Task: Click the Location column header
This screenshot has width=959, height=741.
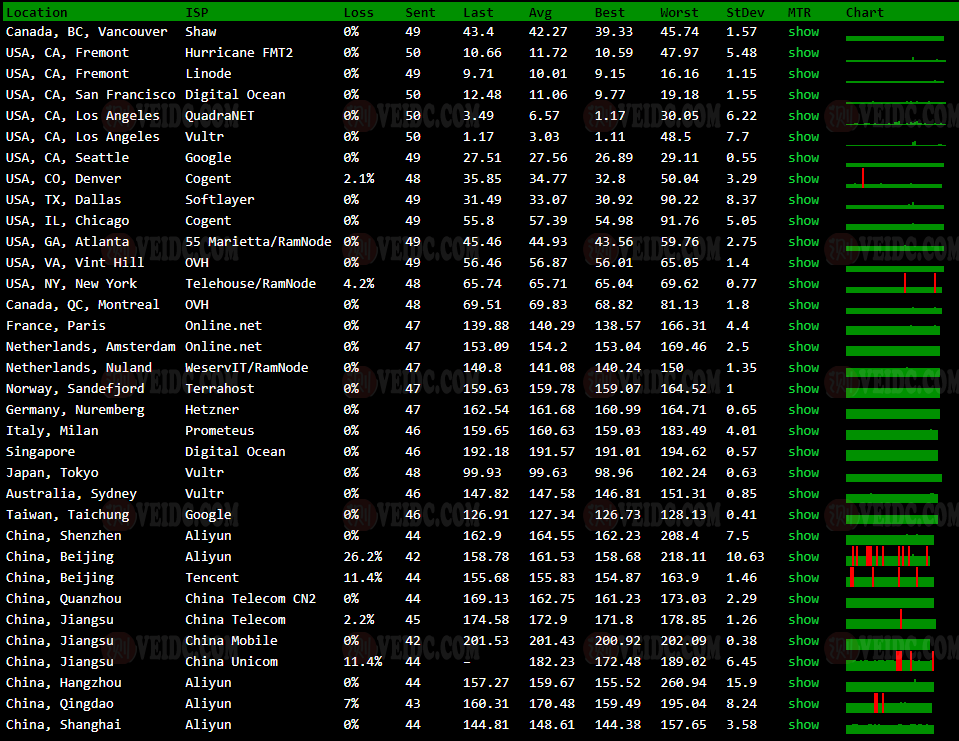Action: click(x=37, y=12)
